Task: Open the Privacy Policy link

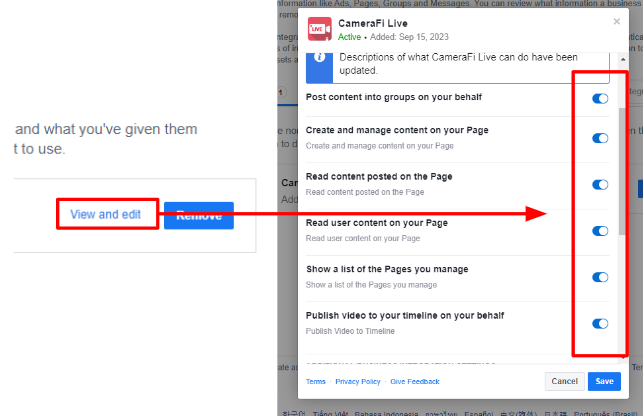Action: pyautogui.click(x=358, y=382)
